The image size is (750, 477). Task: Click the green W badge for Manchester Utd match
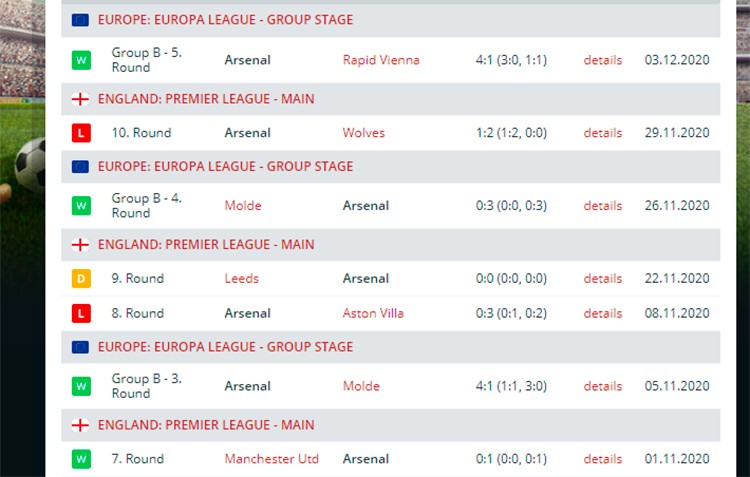(81, 459)
